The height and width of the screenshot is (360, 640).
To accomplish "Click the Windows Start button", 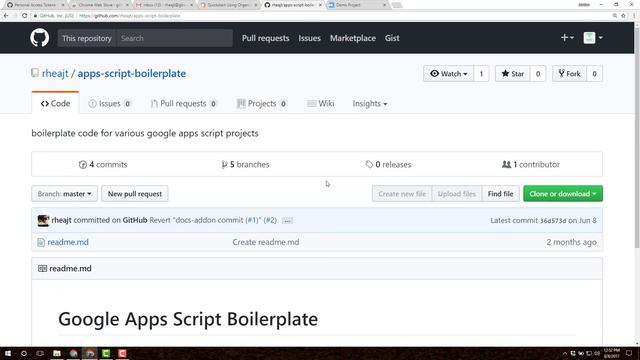I will click(8, 353).
